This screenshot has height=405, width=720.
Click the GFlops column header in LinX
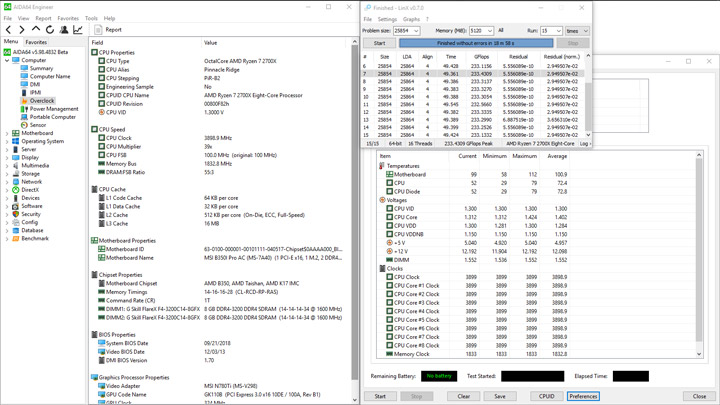[x=481, y=57]
